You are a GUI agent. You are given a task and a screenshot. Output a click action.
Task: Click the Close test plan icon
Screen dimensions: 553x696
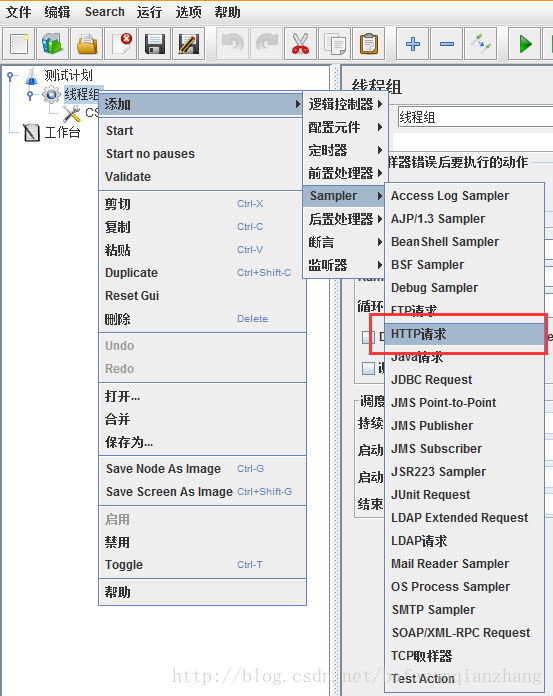pos(121,44)
